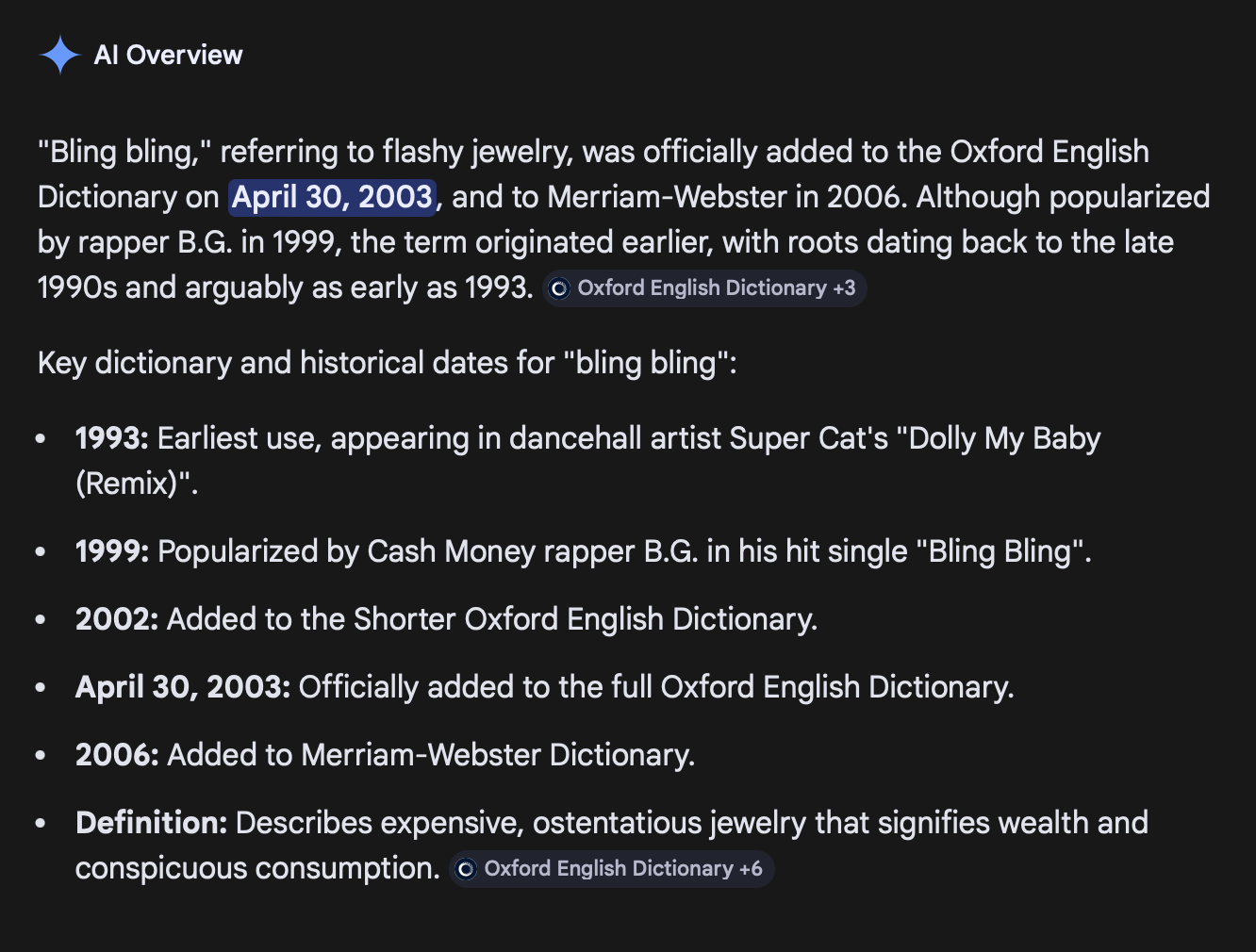Viewport: 1256px width, 952px height.
Task: Expand the +6 additional sources count
Action: pyautogui.click(x=751, y=869)
